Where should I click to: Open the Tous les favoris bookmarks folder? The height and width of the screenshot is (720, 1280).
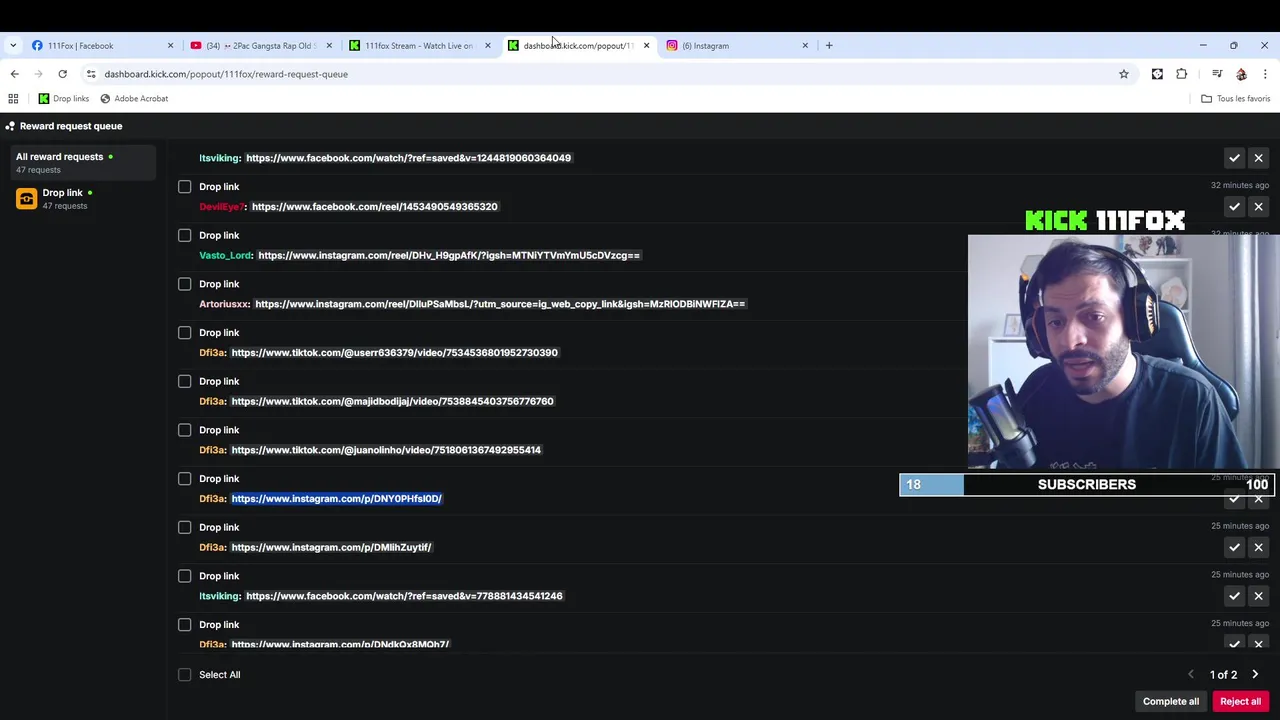click(1235, 98)
